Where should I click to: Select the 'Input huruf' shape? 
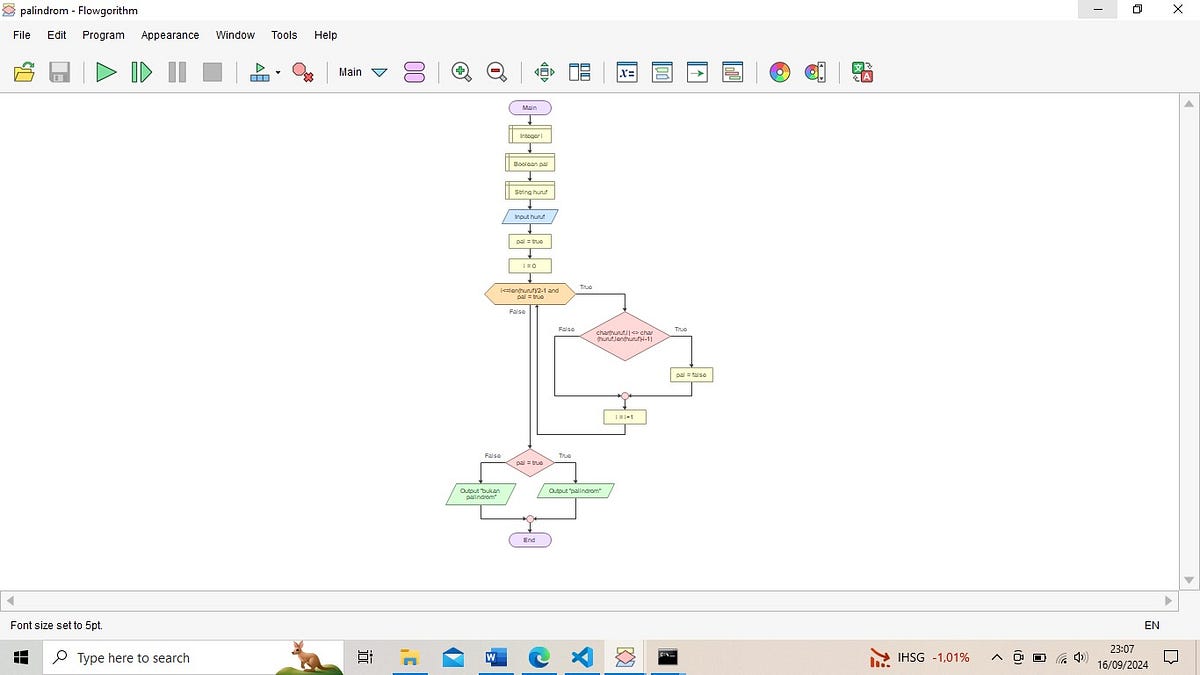coord(530,216)
